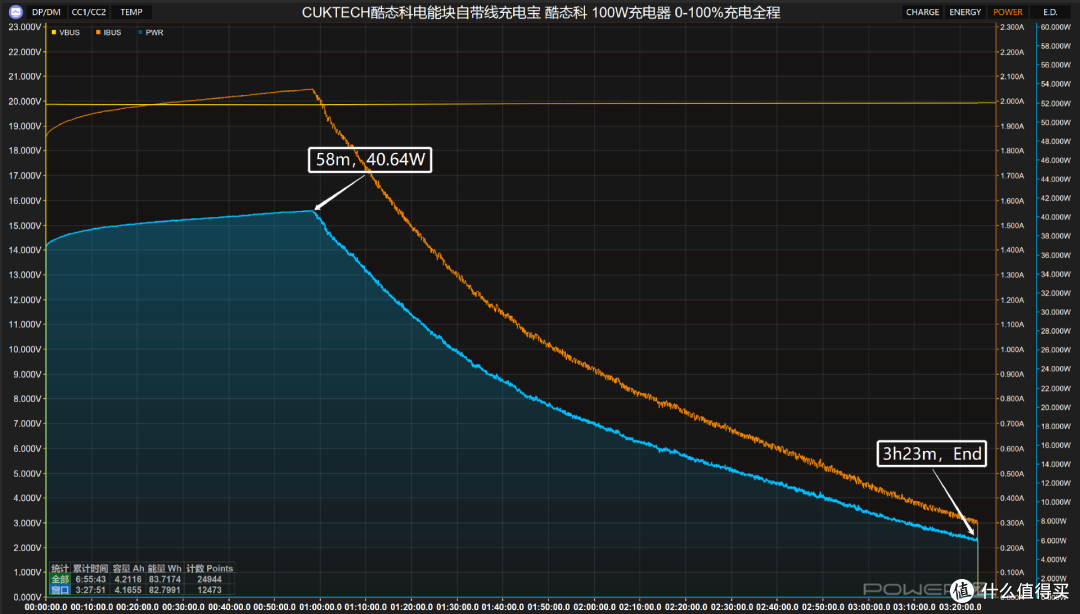Click the 00:30:00.0 time axis label
Screen dimensions: 1080x614
(183, 607)
